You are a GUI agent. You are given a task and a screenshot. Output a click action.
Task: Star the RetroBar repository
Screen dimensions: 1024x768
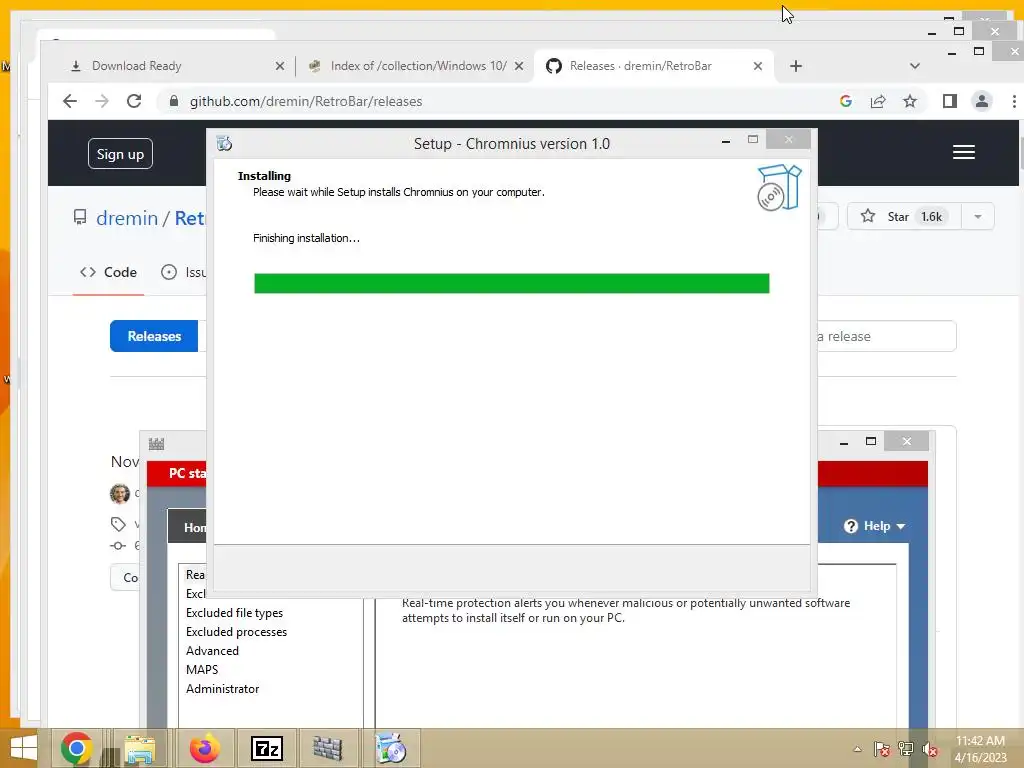(904, 217)
